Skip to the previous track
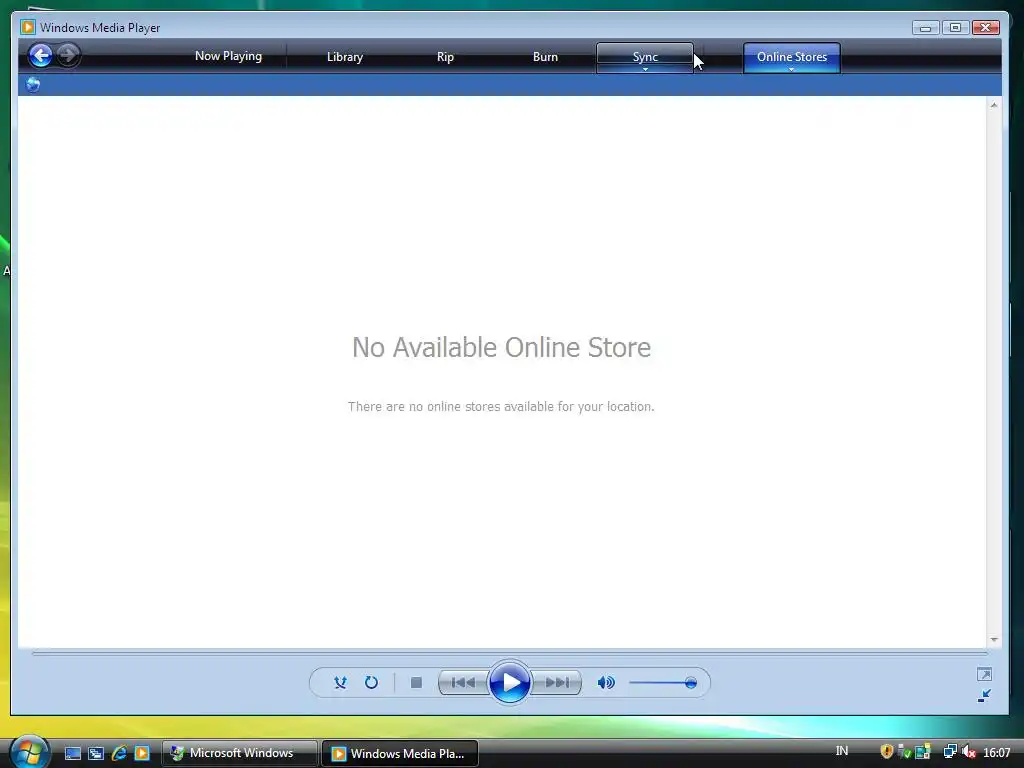This screenshot has width=1024, height=768. (464, 682)
